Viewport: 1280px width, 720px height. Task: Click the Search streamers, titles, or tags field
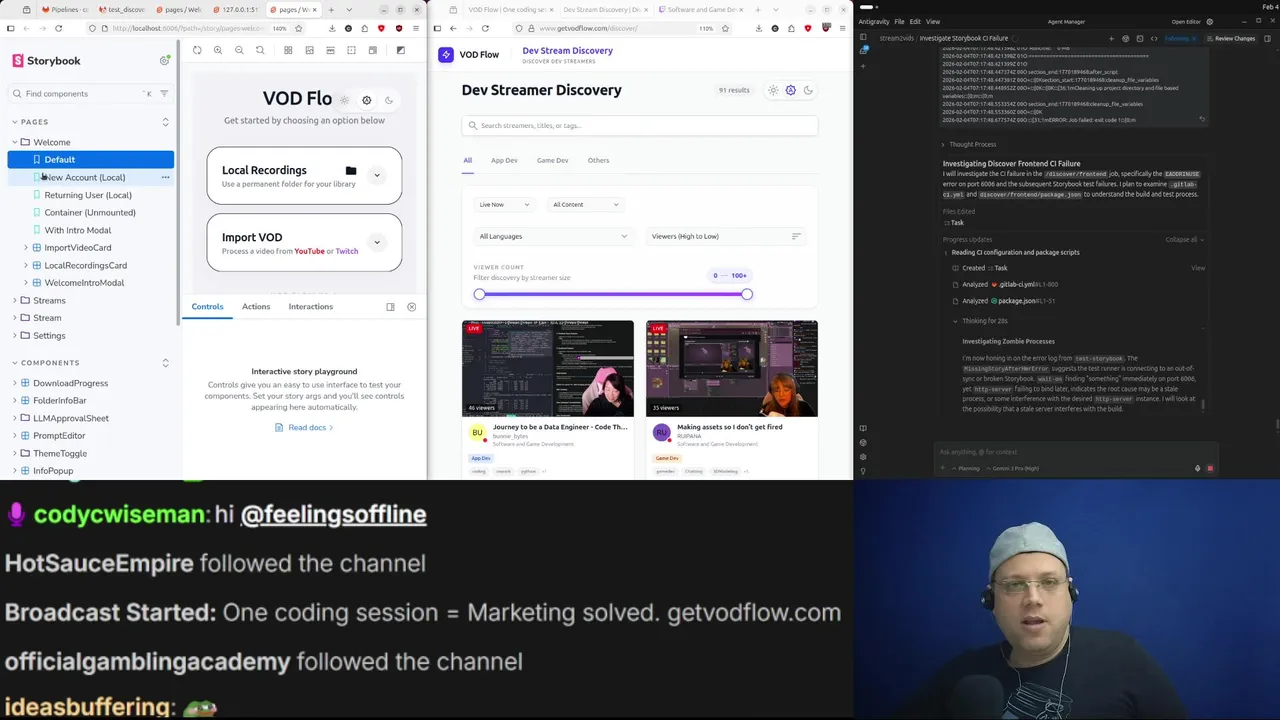pyautogui.click(x=640, y=126)
